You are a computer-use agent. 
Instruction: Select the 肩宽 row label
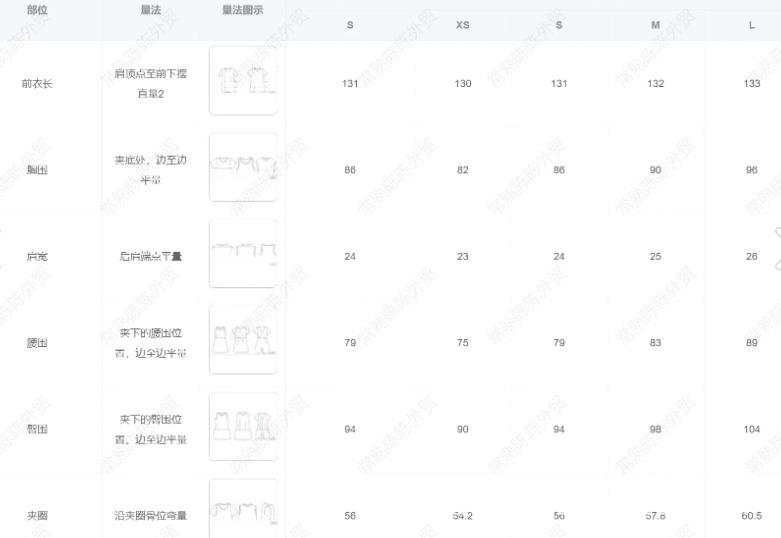coord(37,257)
